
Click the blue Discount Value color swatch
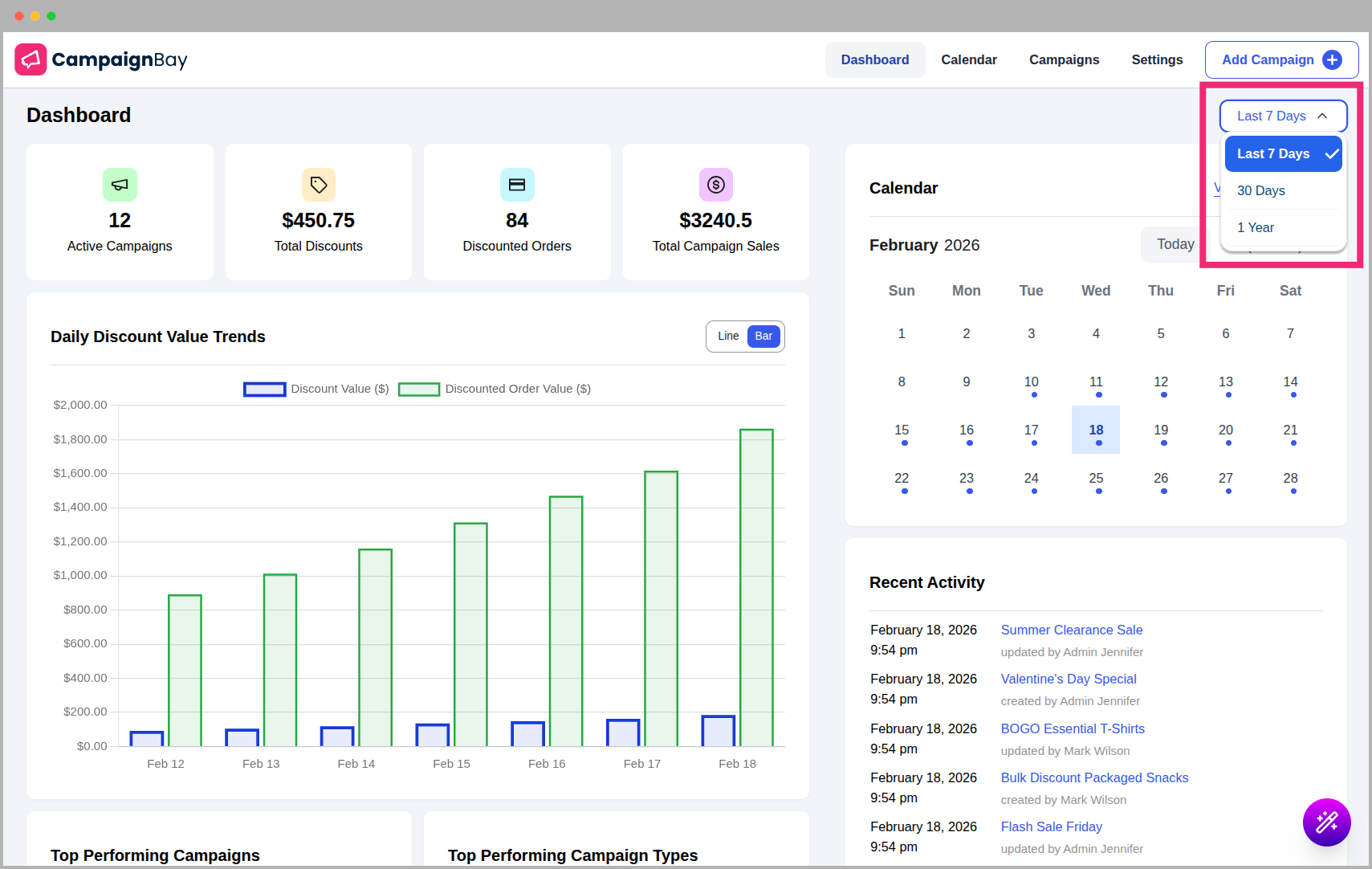(x=264, y=389)
